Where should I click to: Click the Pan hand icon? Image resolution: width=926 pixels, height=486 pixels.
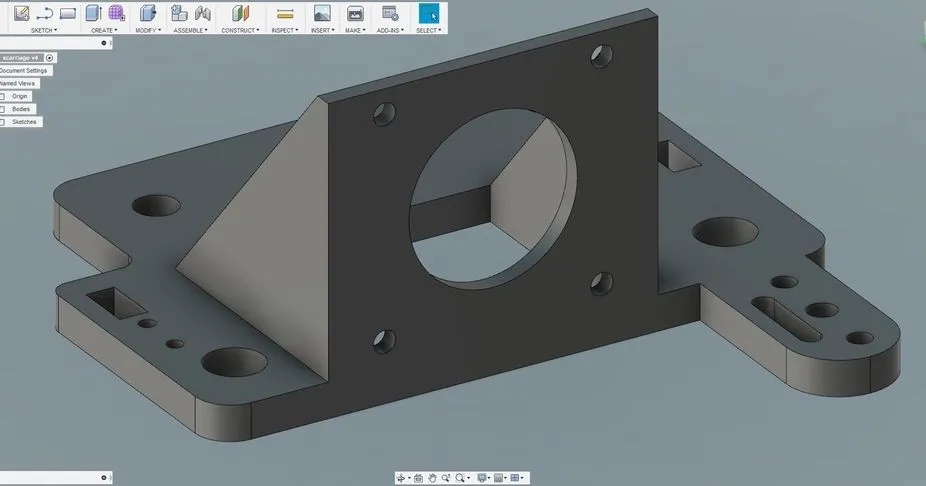(431, 478)
